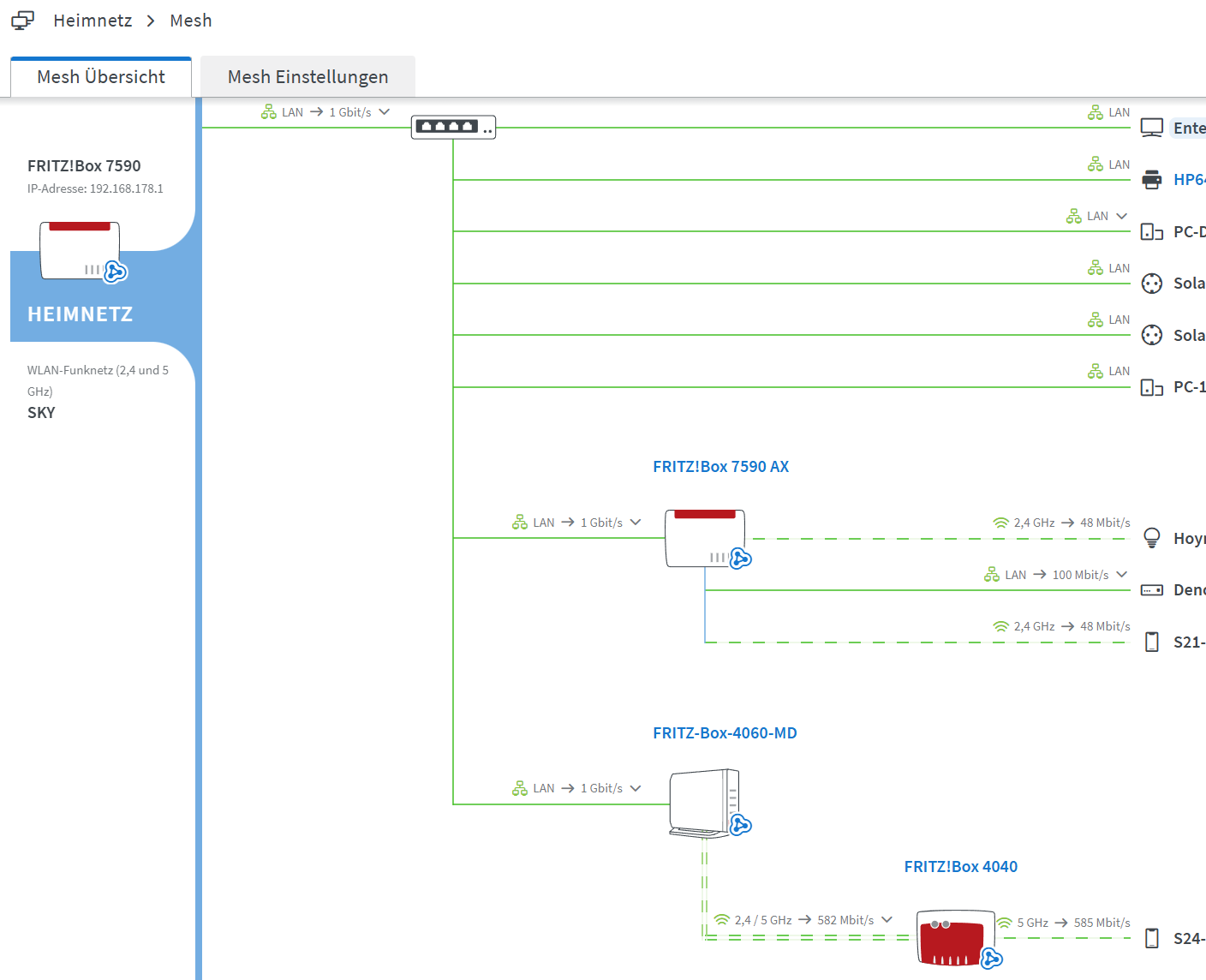The image size is (1206, 980).
Task: Click the 5 GHz 585 Mbit/s connection label
Action: [x=1064, y=923]
